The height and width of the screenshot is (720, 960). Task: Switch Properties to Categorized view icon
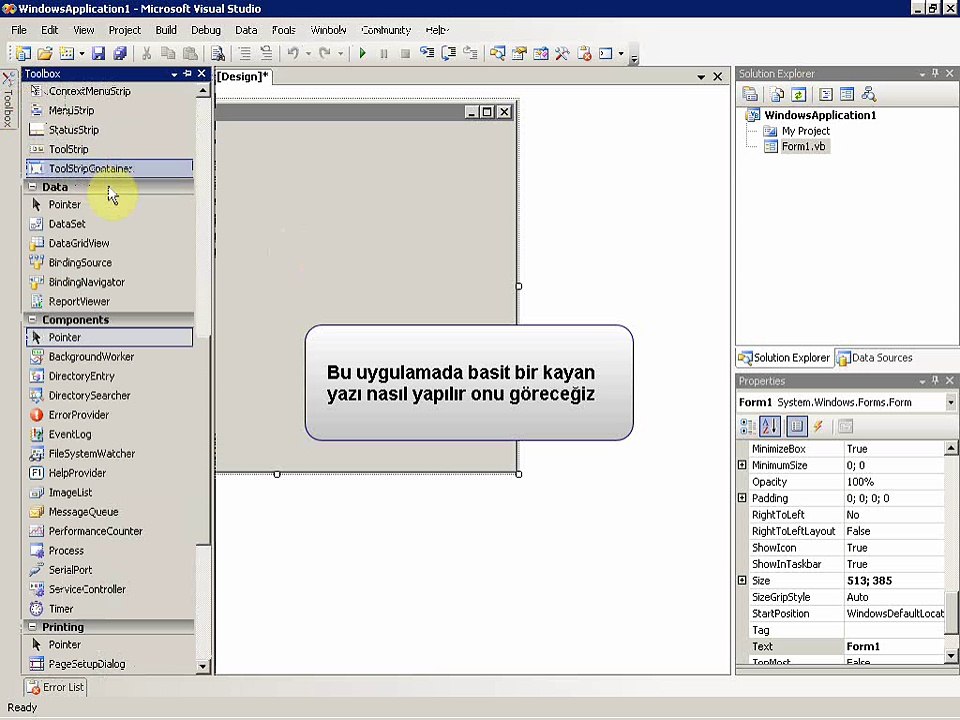[748, 426]
